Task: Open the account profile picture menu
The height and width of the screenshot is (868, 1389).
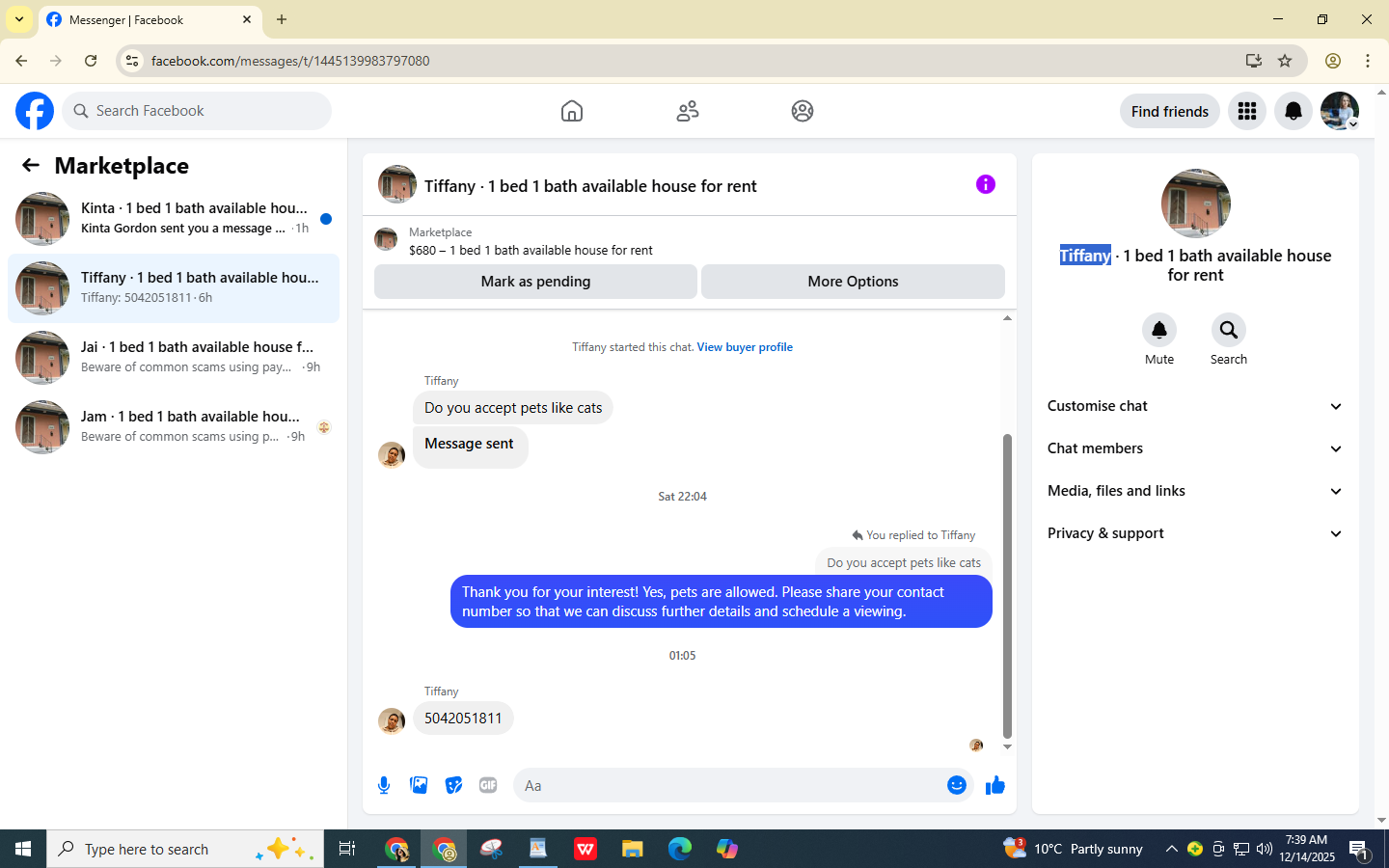Action: tap(1340, 111)
